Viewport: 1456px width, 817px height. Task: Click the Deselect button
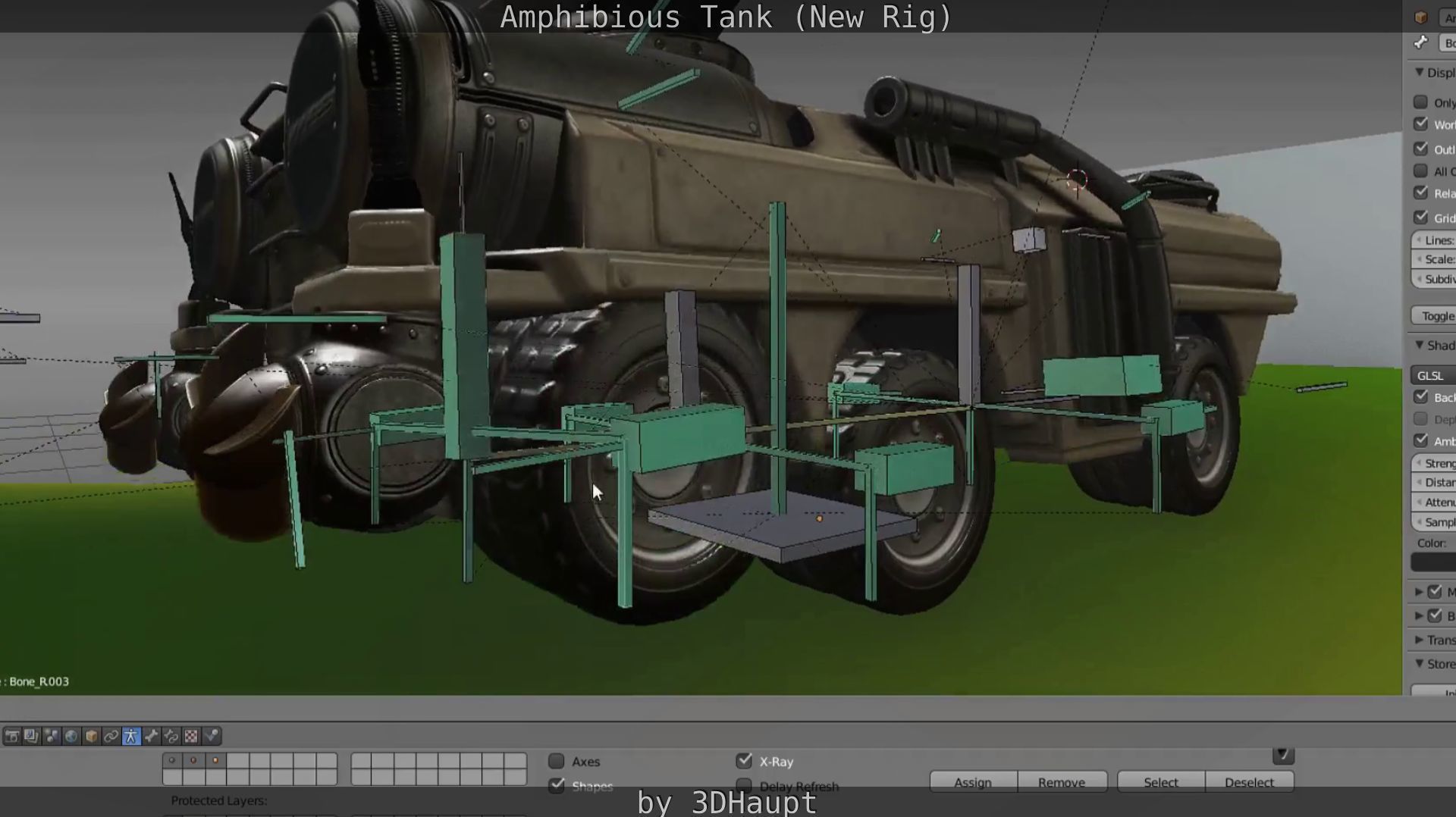(x=1249, y=782)
